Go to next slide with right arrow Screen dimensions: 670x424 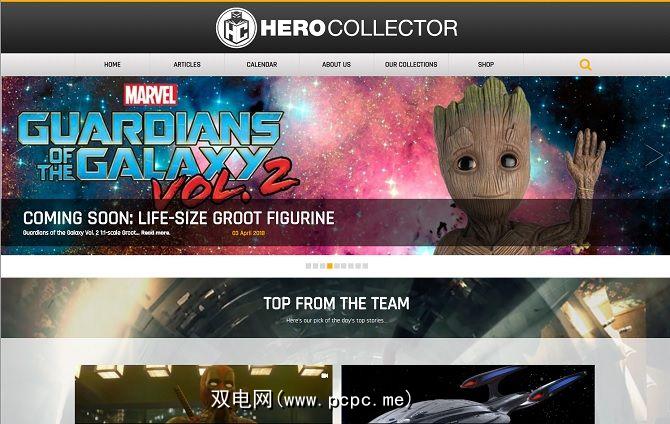(654, 155)
